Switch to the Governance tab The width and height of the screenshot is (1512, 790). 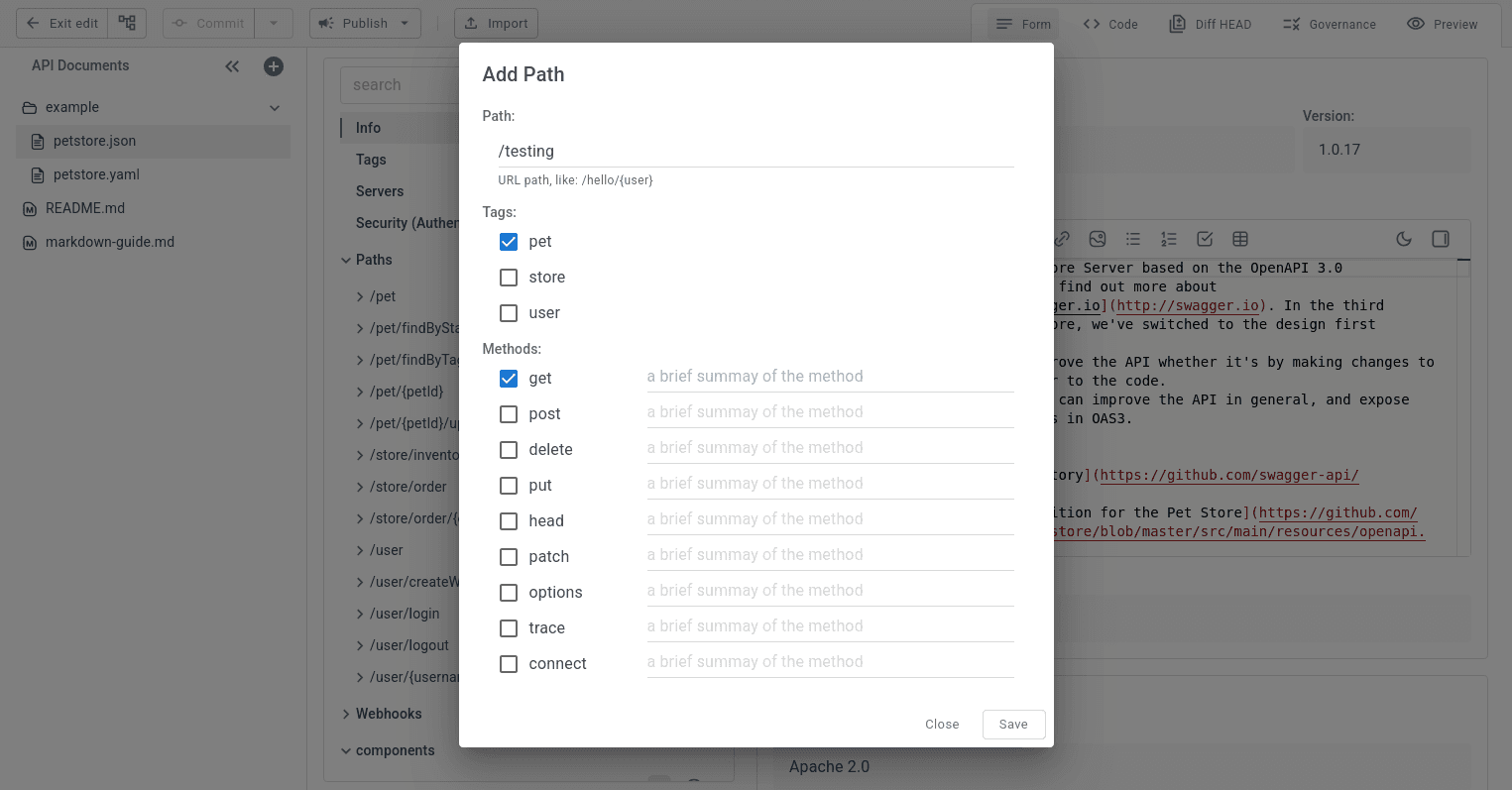pos(1330,24)
